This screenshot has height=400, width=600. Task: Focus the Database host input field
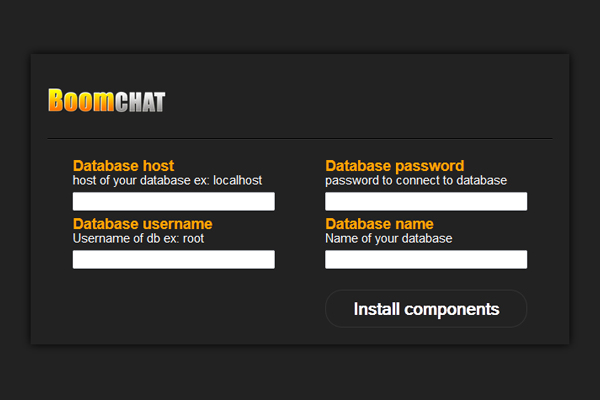tap(174, 202)
